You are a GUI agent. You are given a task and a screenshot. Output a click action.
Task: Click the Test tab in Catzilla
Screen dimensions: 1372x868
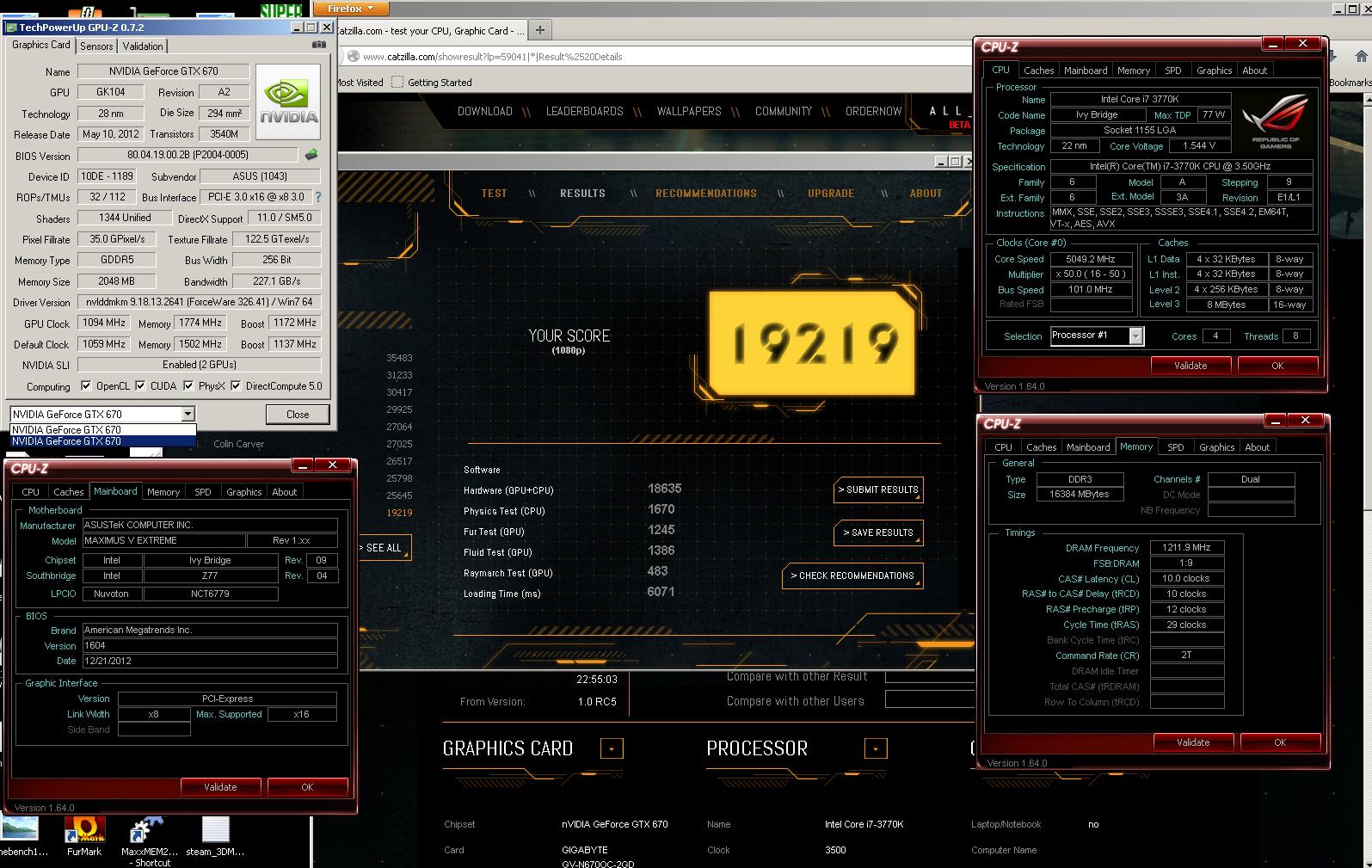[494, 194]
